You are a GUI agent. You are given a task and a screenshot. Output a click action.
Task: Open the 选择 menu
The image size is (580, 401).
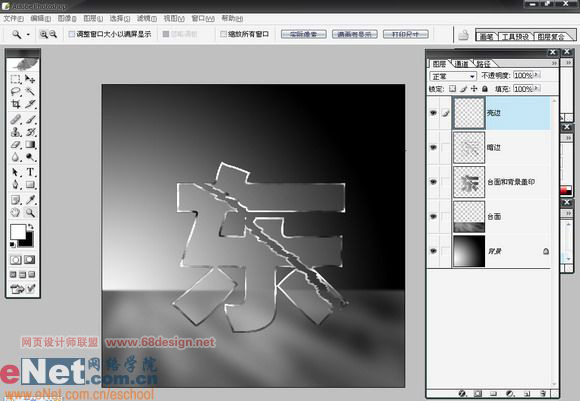[x=119, y=18]
